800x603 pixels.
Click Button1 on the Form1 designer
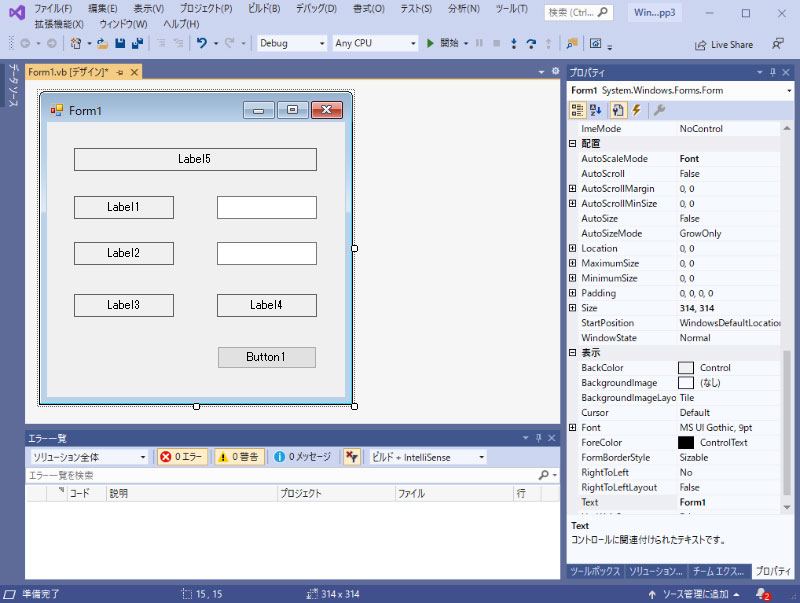point(266,357)
